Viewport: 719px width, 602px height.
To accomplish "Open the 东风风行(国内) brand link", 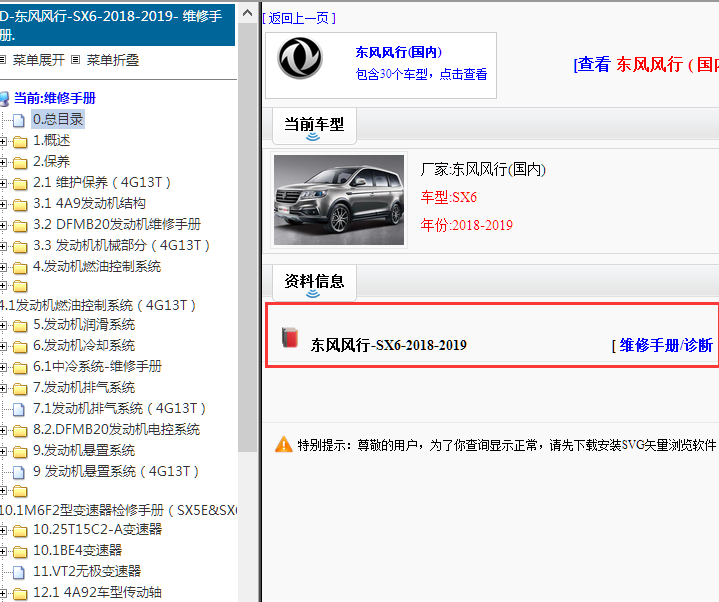I will (398, 52).
